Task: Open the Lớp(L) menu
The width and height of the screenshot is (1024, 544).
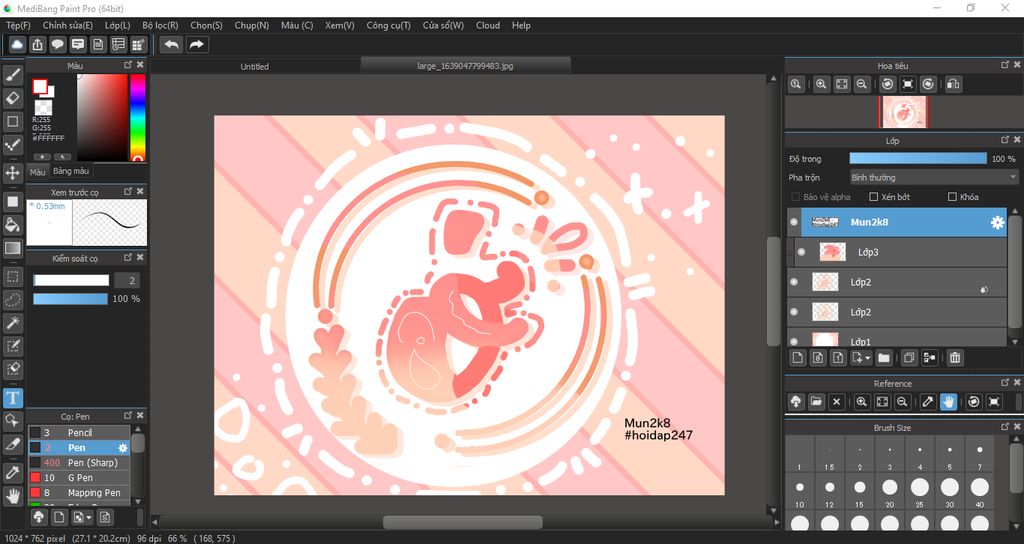Action: (118, 25)
